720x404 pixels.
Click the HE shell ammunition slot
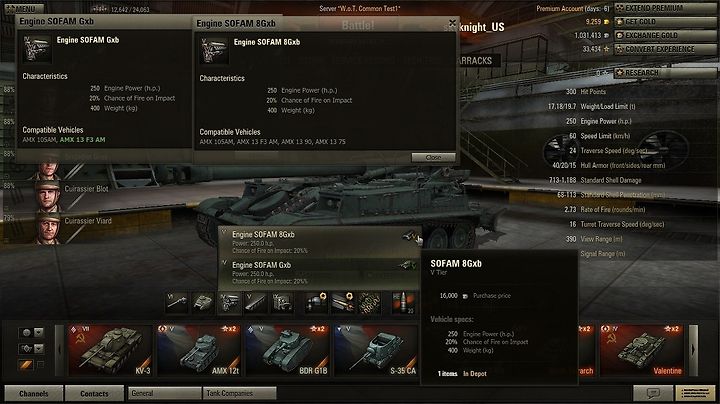404,303
